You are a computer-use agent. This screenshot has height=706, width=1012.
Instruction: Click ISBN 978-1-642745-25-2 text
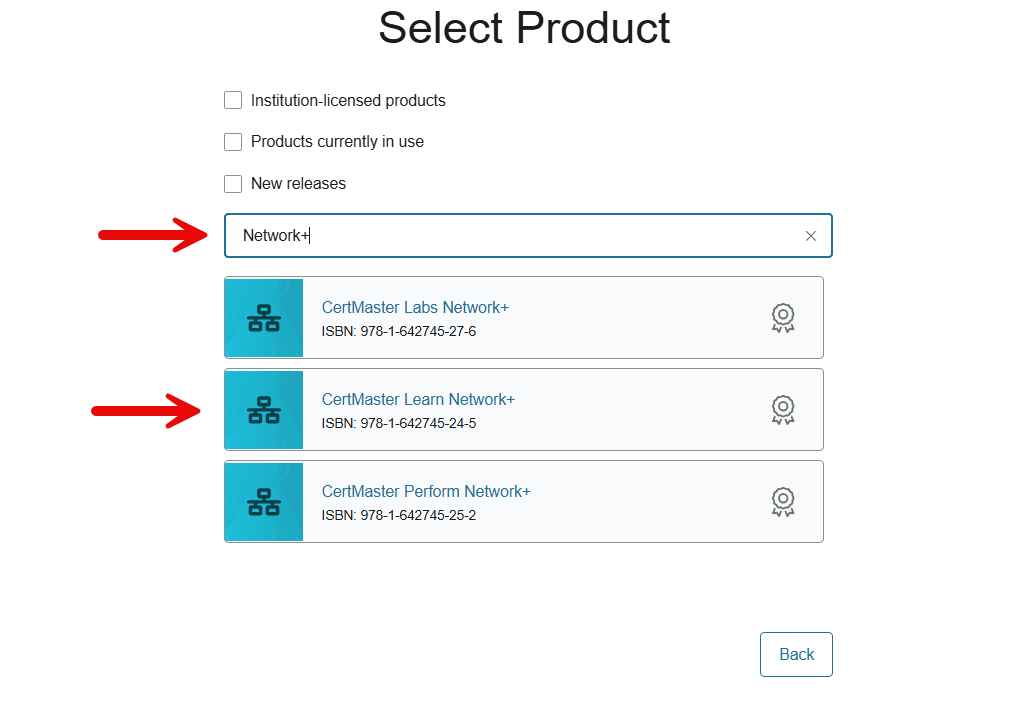tap(399, 516)
